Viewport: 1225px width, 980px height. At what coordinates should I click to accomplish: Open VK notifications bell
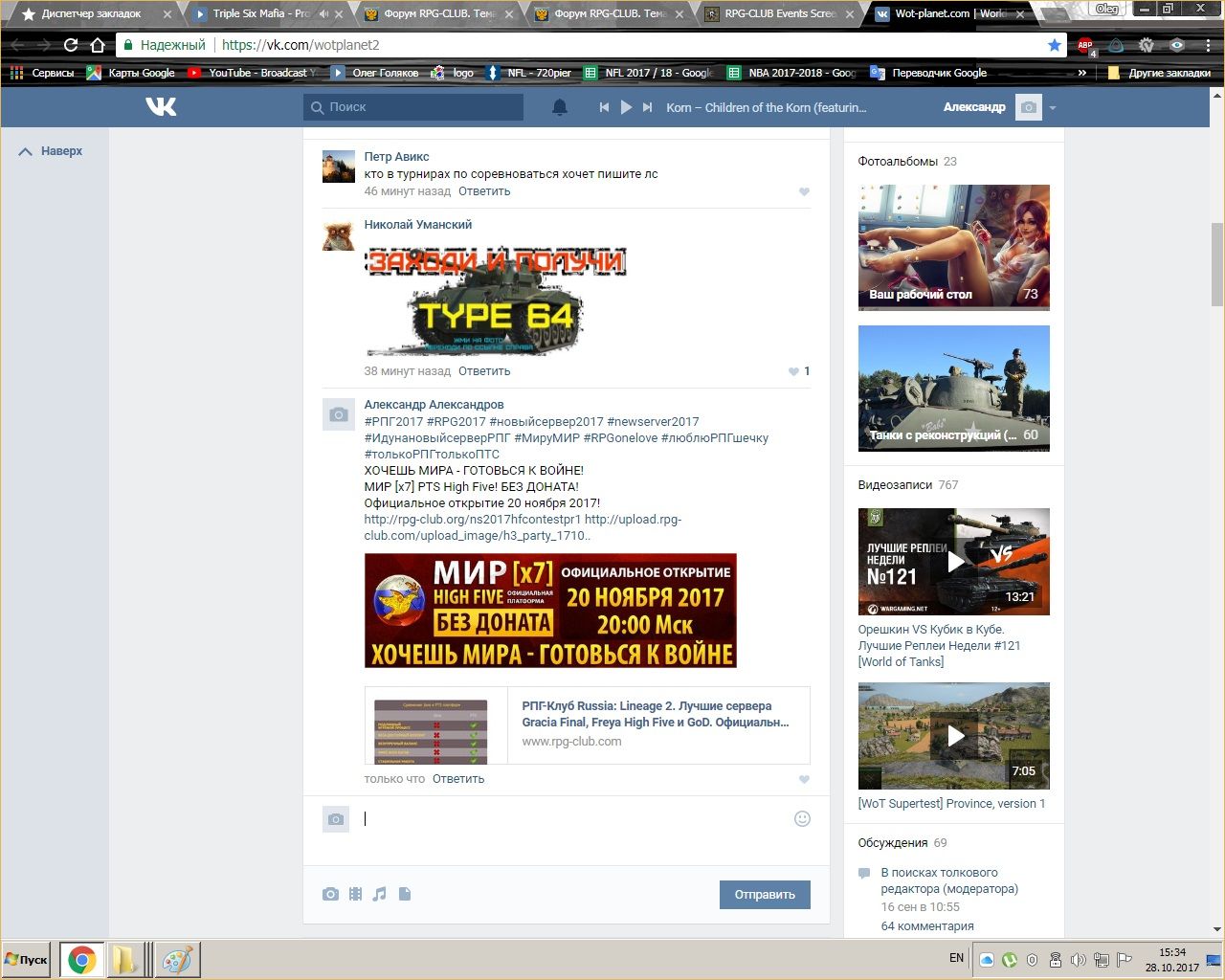(560, 107)
